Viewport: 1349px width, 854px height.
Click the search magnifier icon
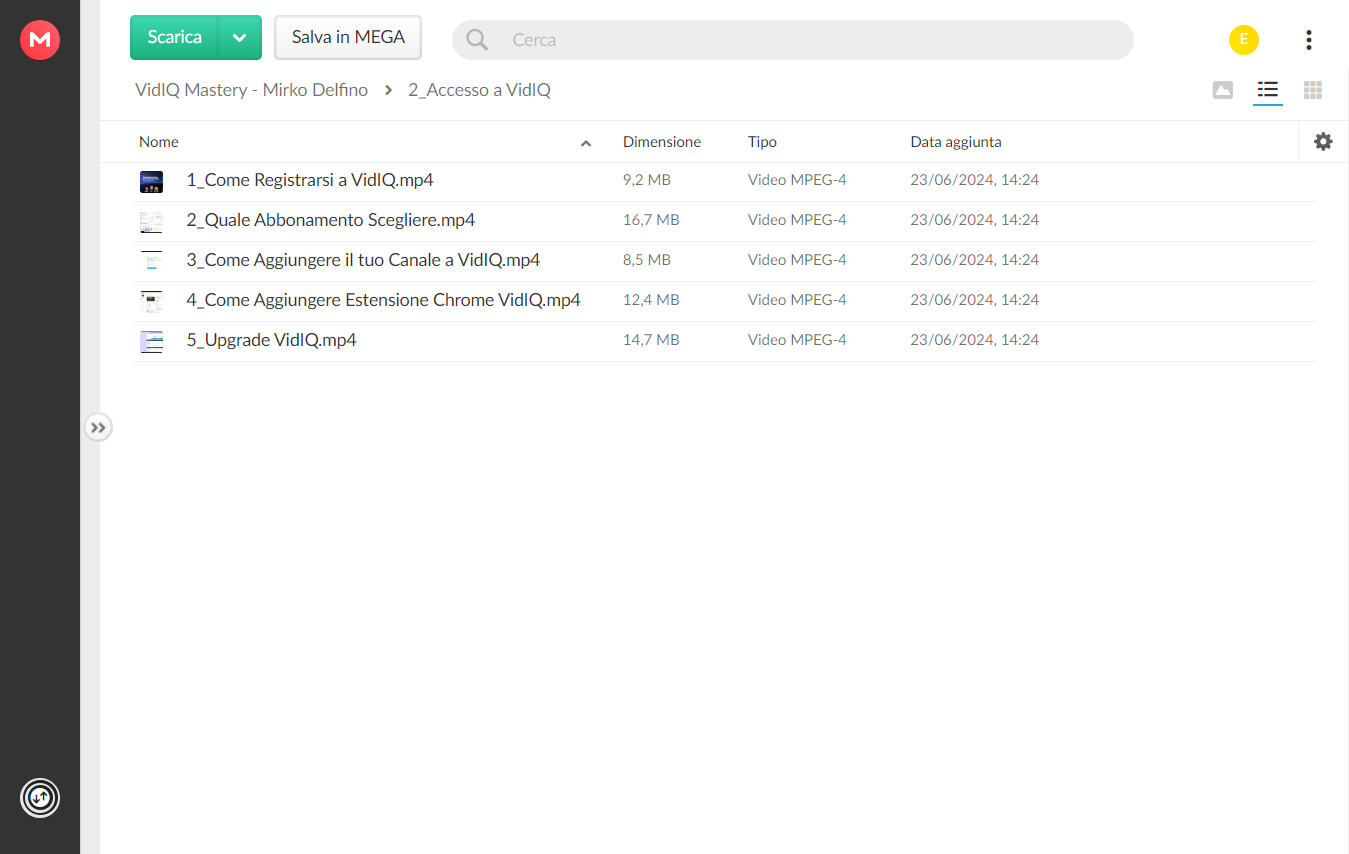477,40
